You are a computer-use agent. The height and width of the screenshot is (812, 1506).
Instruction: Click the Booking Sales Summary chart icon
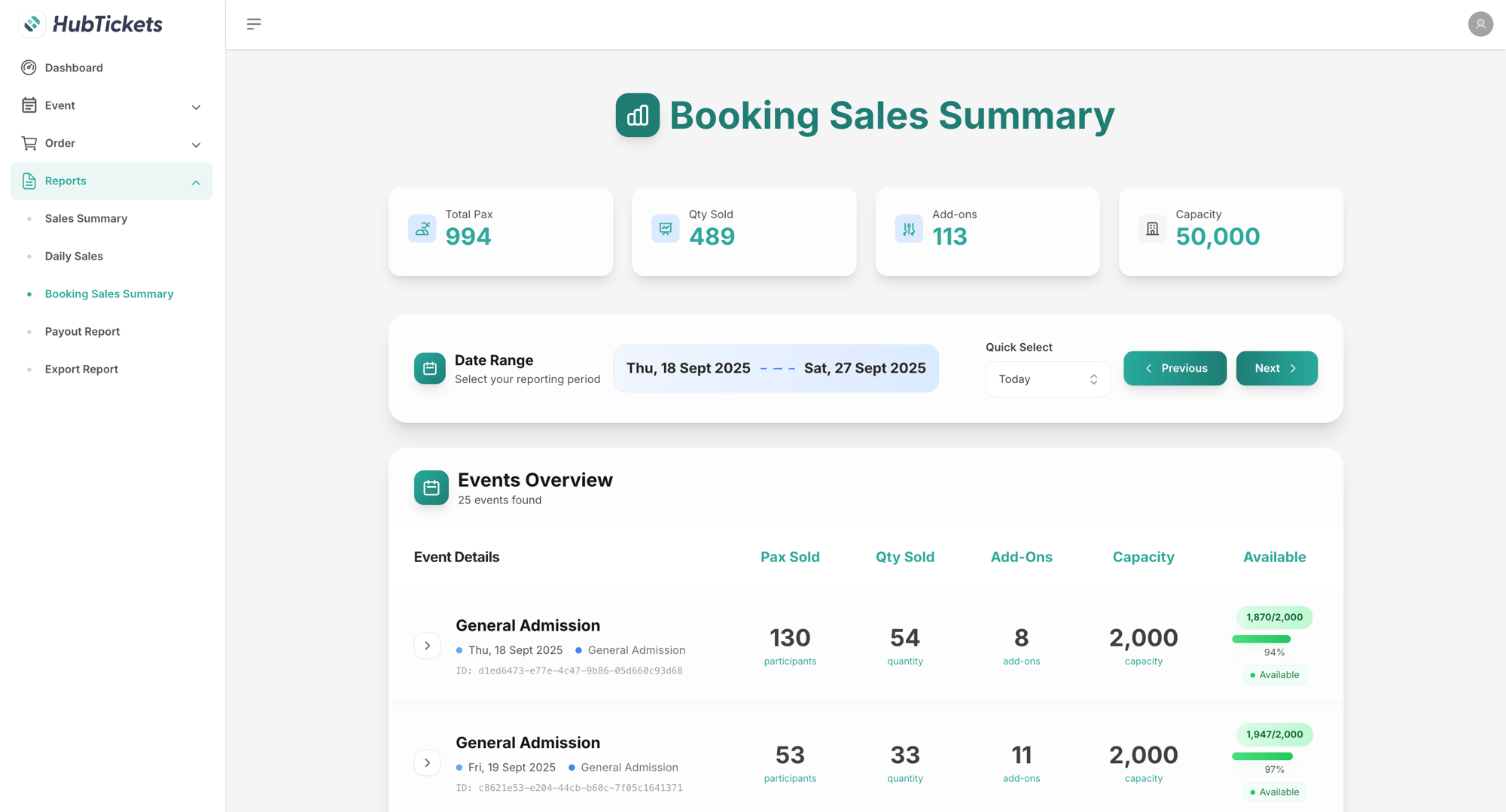pos(637,115)
